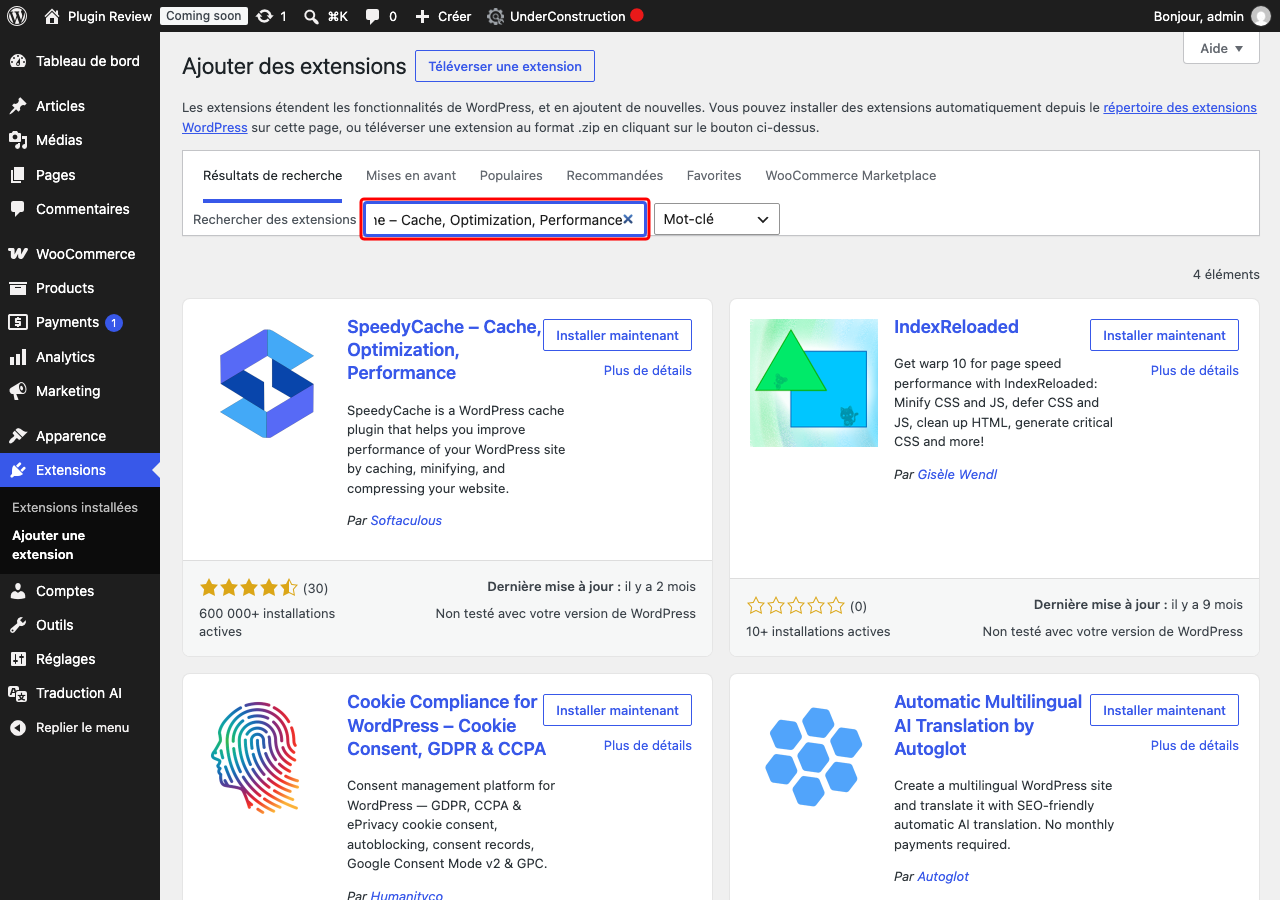Open Plus de détails for Autoglot translation

(x=1195, y=745)
